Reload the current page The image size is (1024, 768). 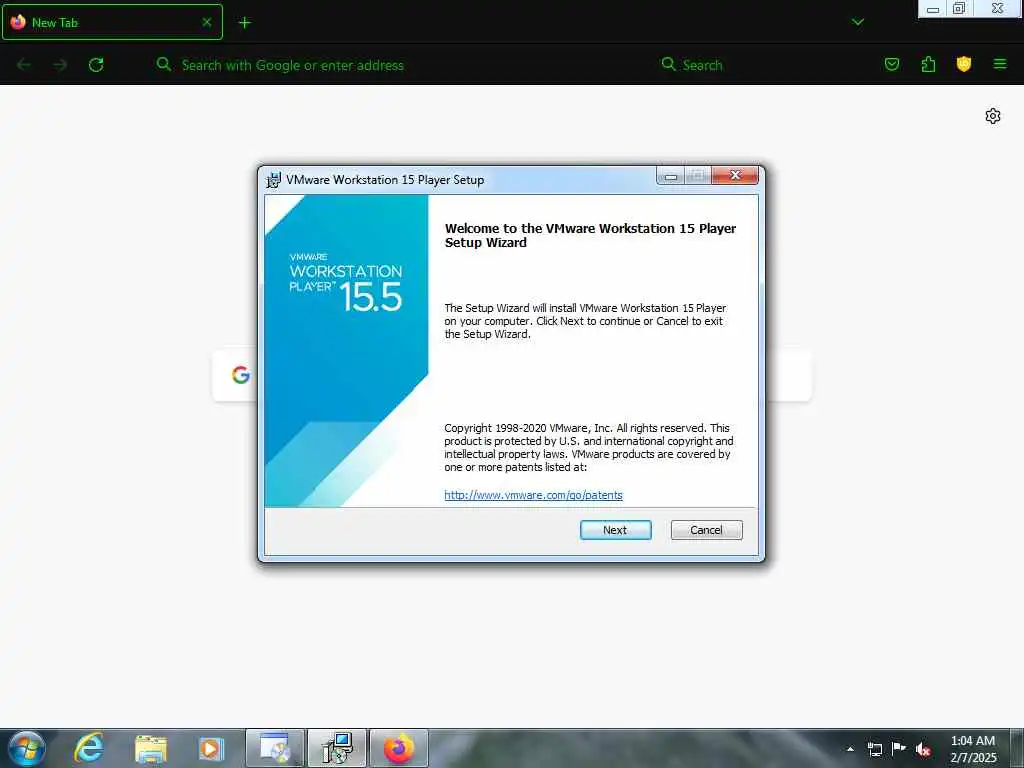(96, 65)
